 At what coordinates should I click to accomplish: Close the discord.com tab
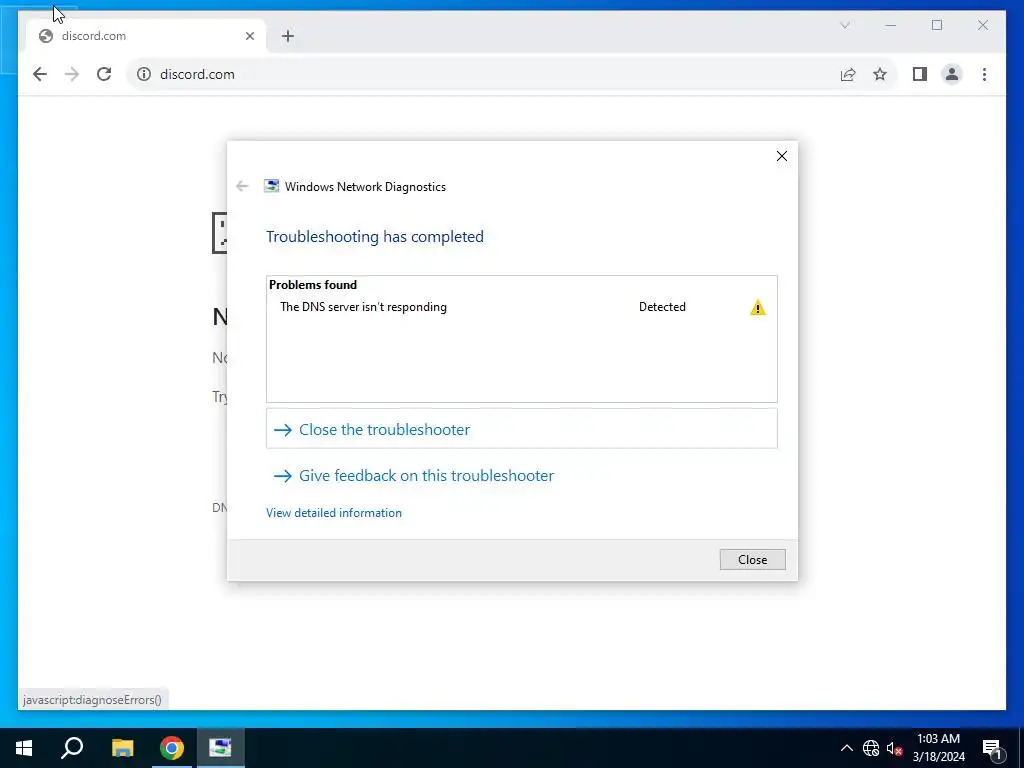249,36
